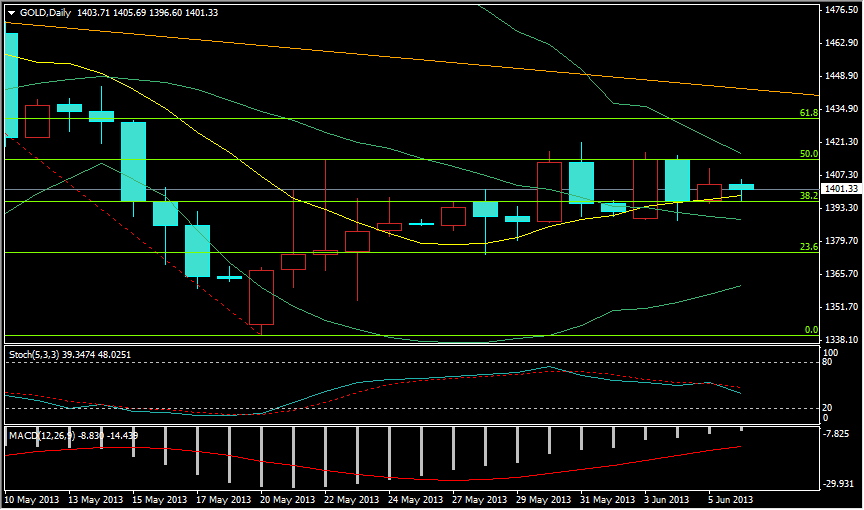This screenshot has width=864, height=510.
Task: Click the 27 May 2013 date label
Action: [479, 500]
